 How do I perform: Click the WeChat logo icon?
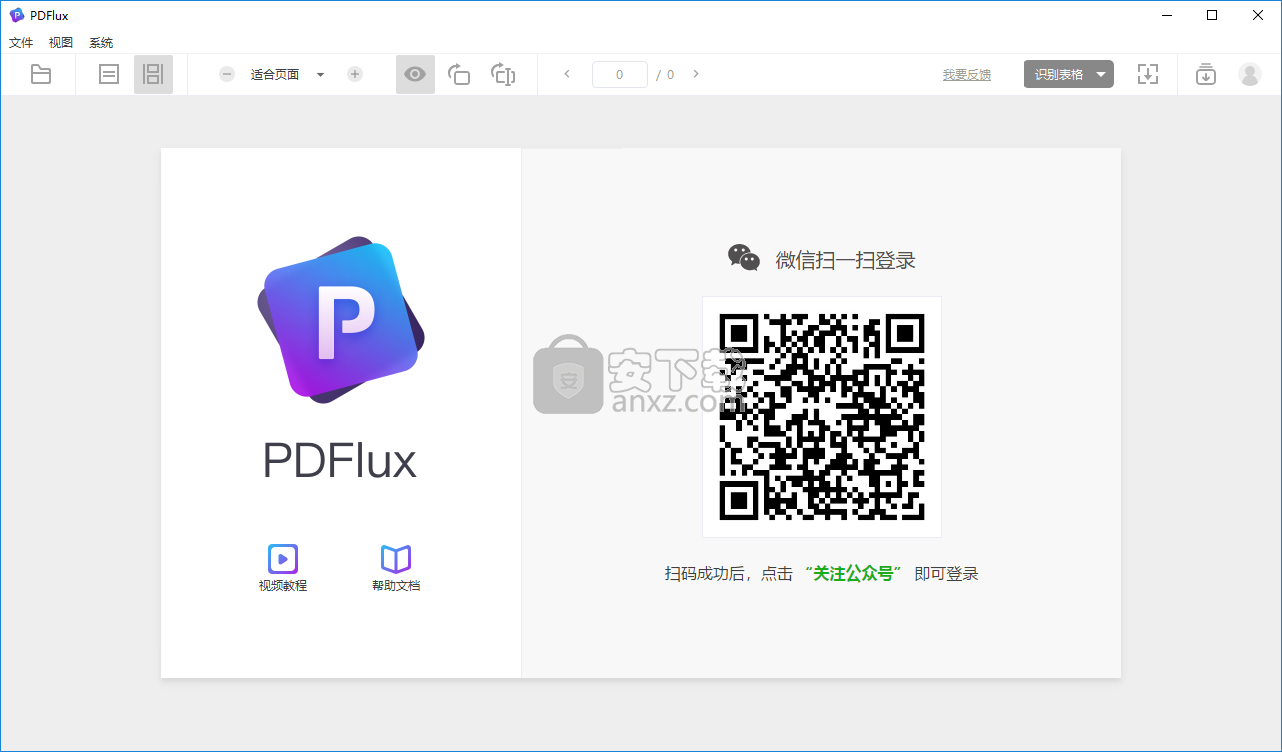click(x=744, y=258)
